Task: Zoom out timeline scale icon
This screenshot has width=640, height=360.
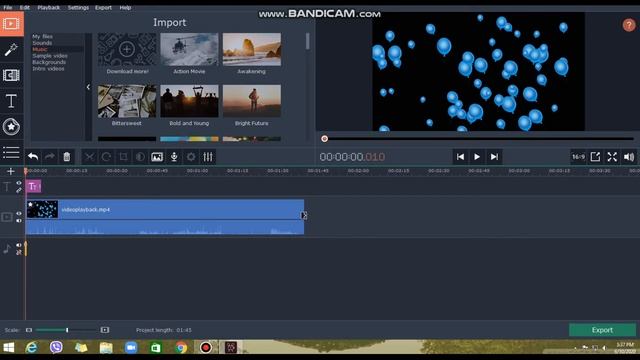Action: click(29, 330)
